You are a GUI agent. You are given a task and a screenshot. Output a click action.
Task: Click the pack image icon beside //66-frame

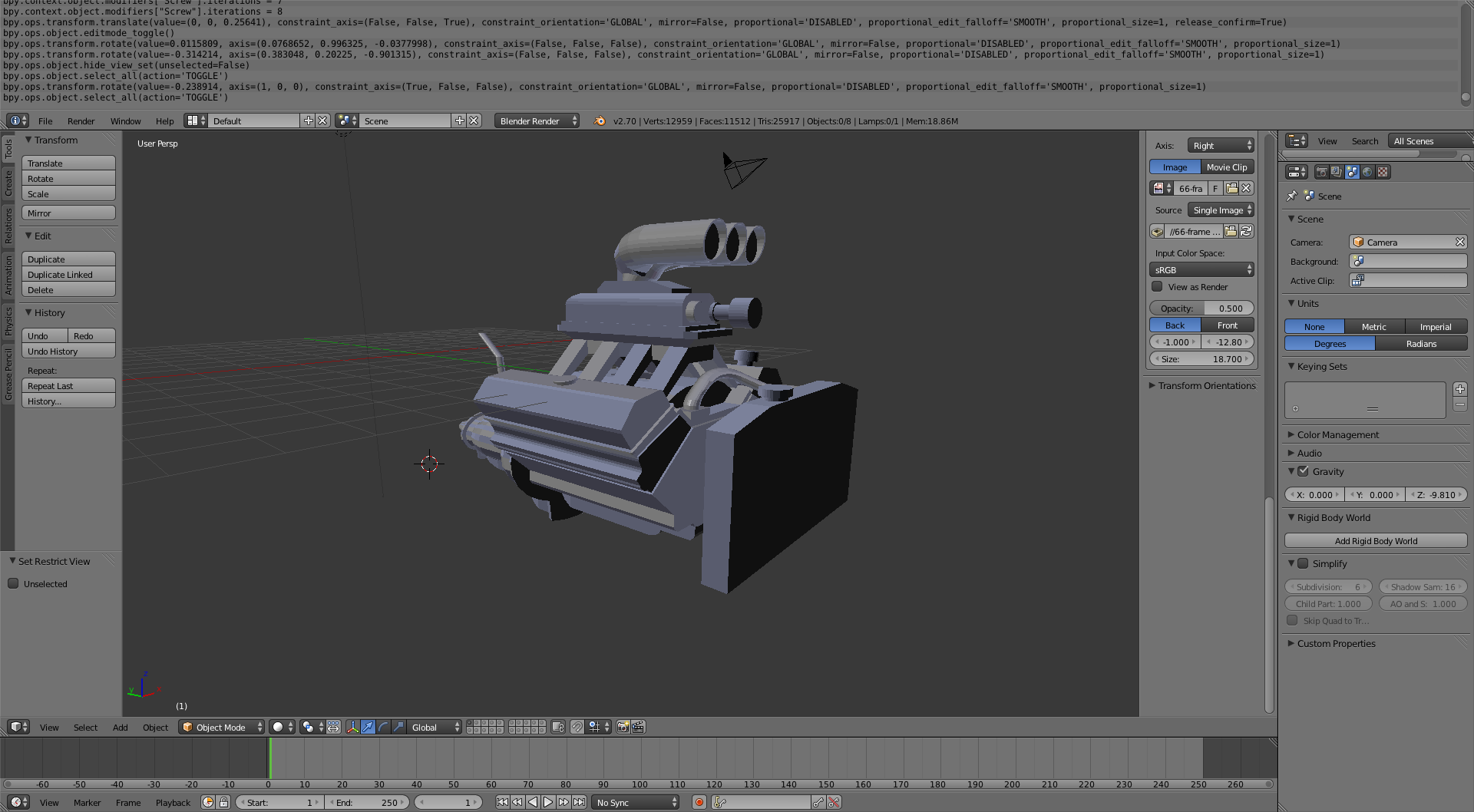point(1157,231)
